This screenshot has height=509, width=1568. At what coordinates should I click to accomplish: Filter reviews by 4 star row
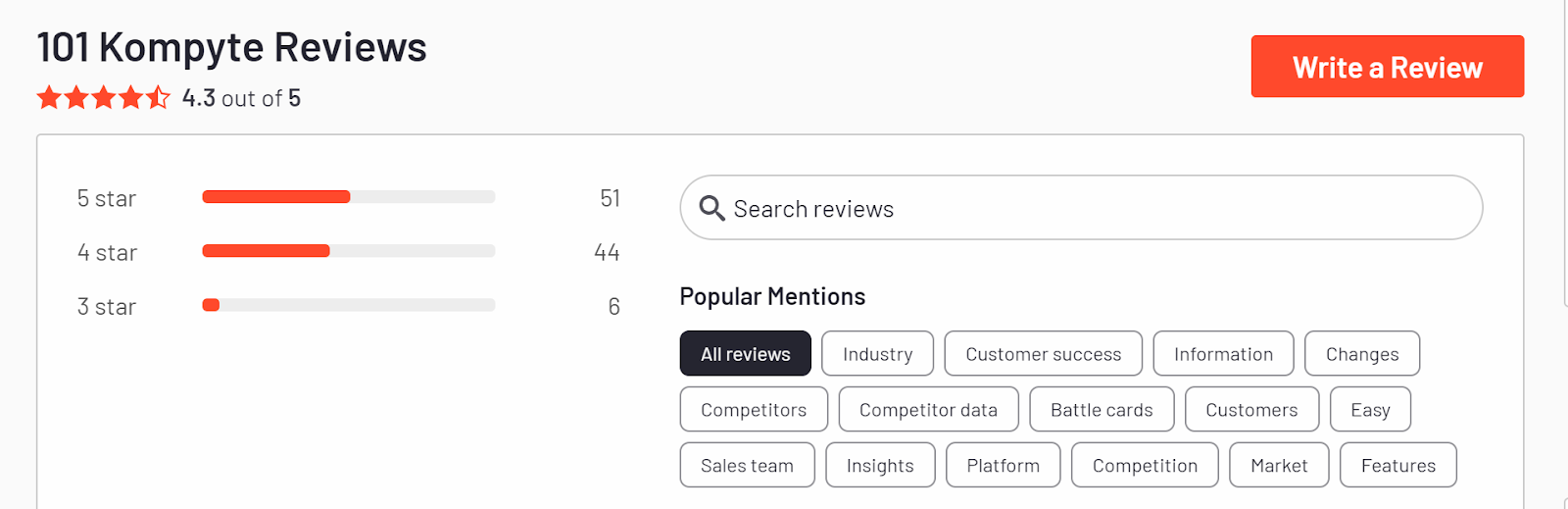[x=348, y=252]
